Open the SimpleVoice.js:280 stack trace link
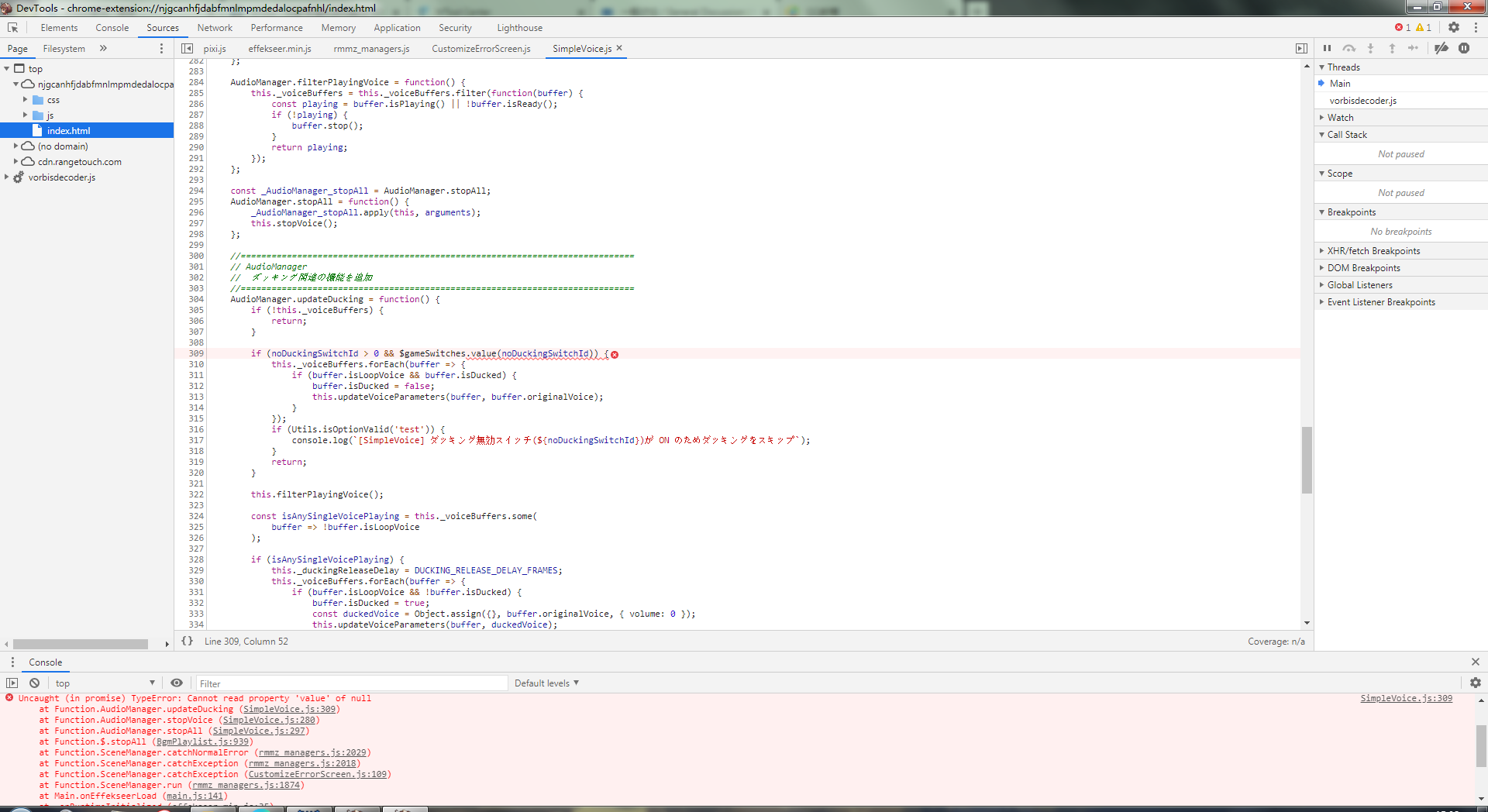The height and width of the screenshot is (812, 1488). click(269, 720)
